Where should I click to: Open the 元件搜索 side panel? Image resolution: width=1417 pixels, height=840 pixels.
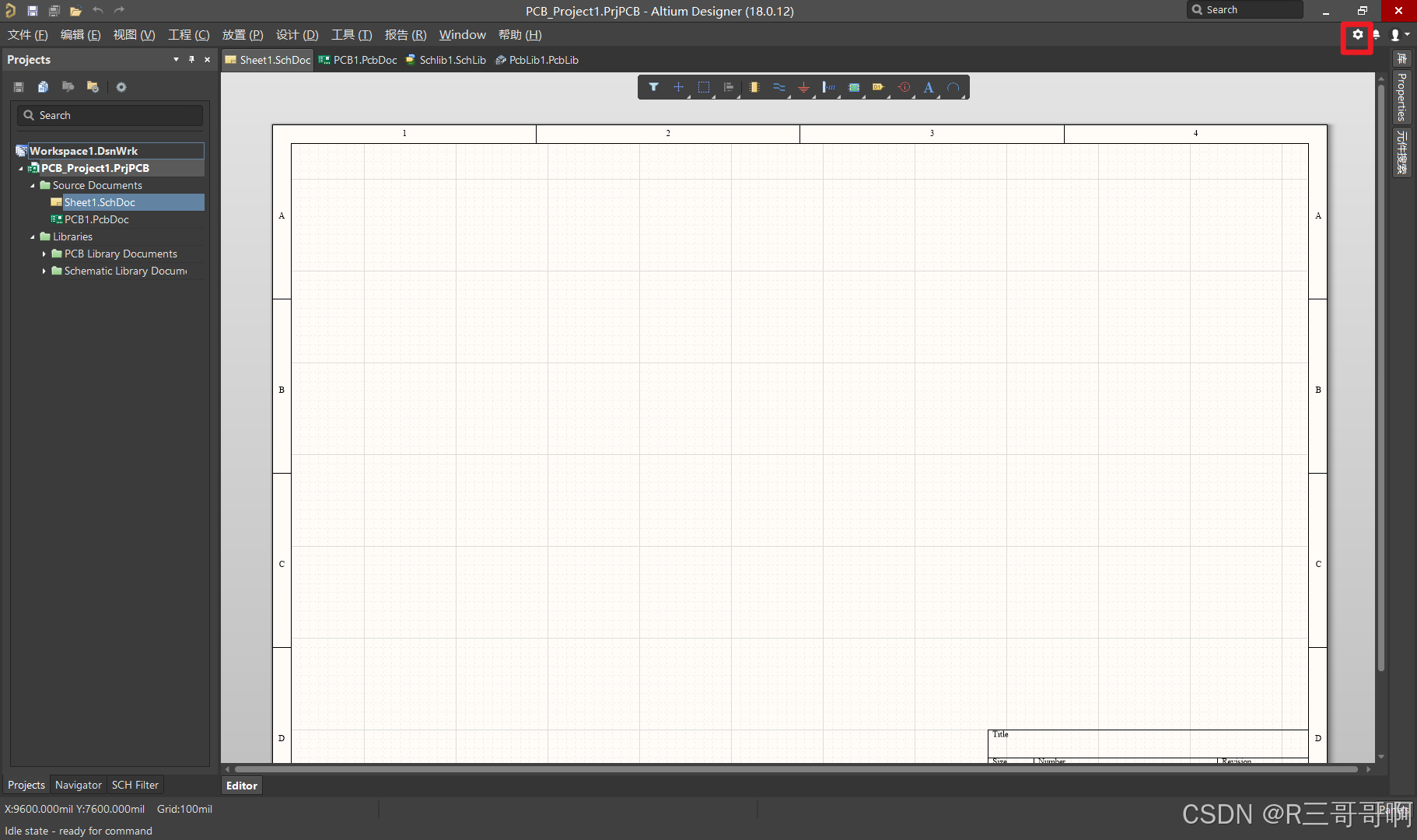click(x=1401, y=152)
